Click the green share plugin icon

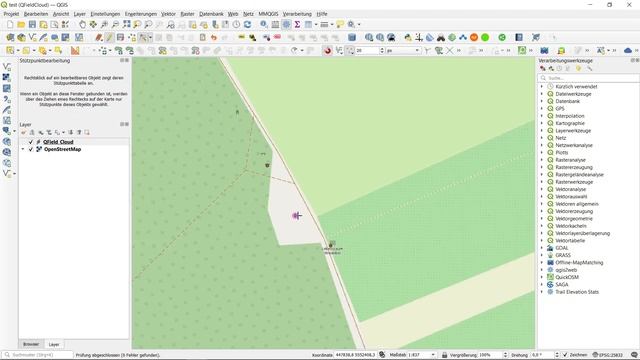click(x=502, y=38)
